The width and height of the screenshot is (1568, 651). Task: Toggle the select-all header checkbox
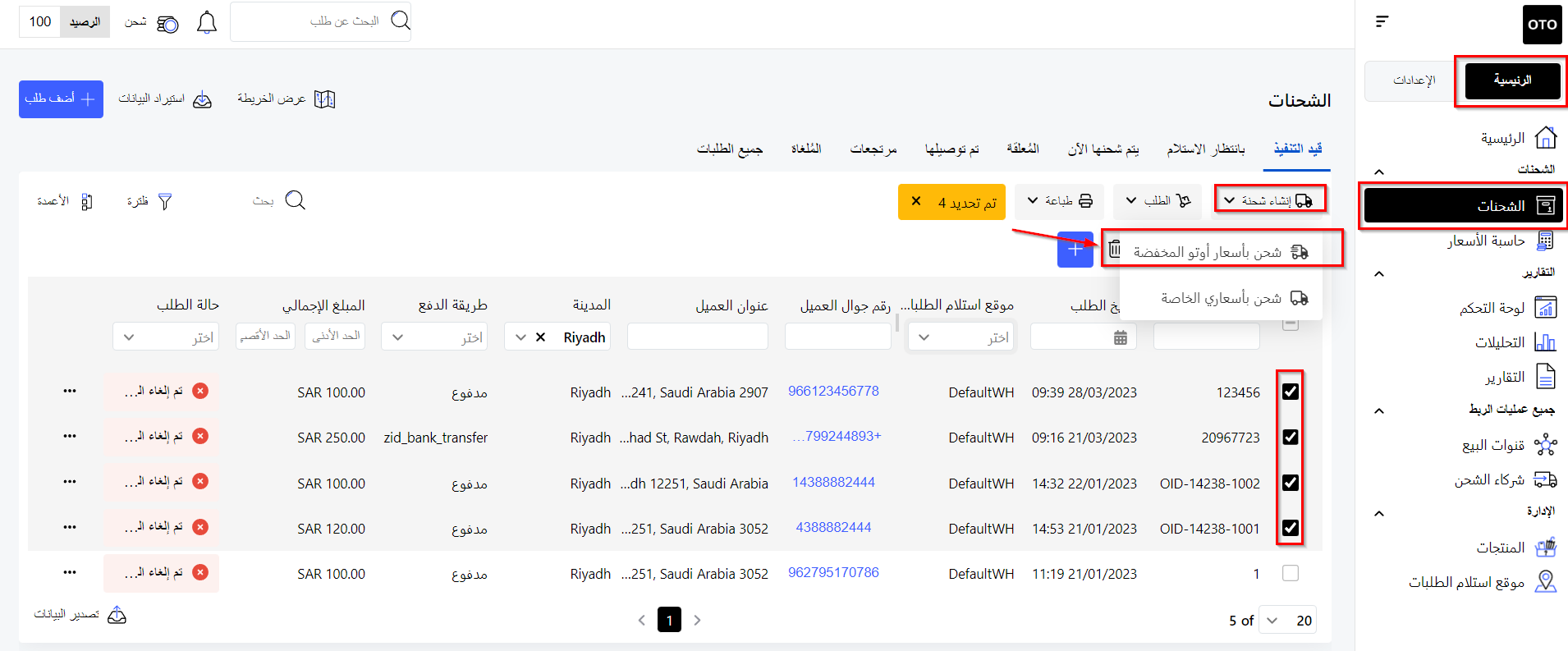(x=1291, y=323)
